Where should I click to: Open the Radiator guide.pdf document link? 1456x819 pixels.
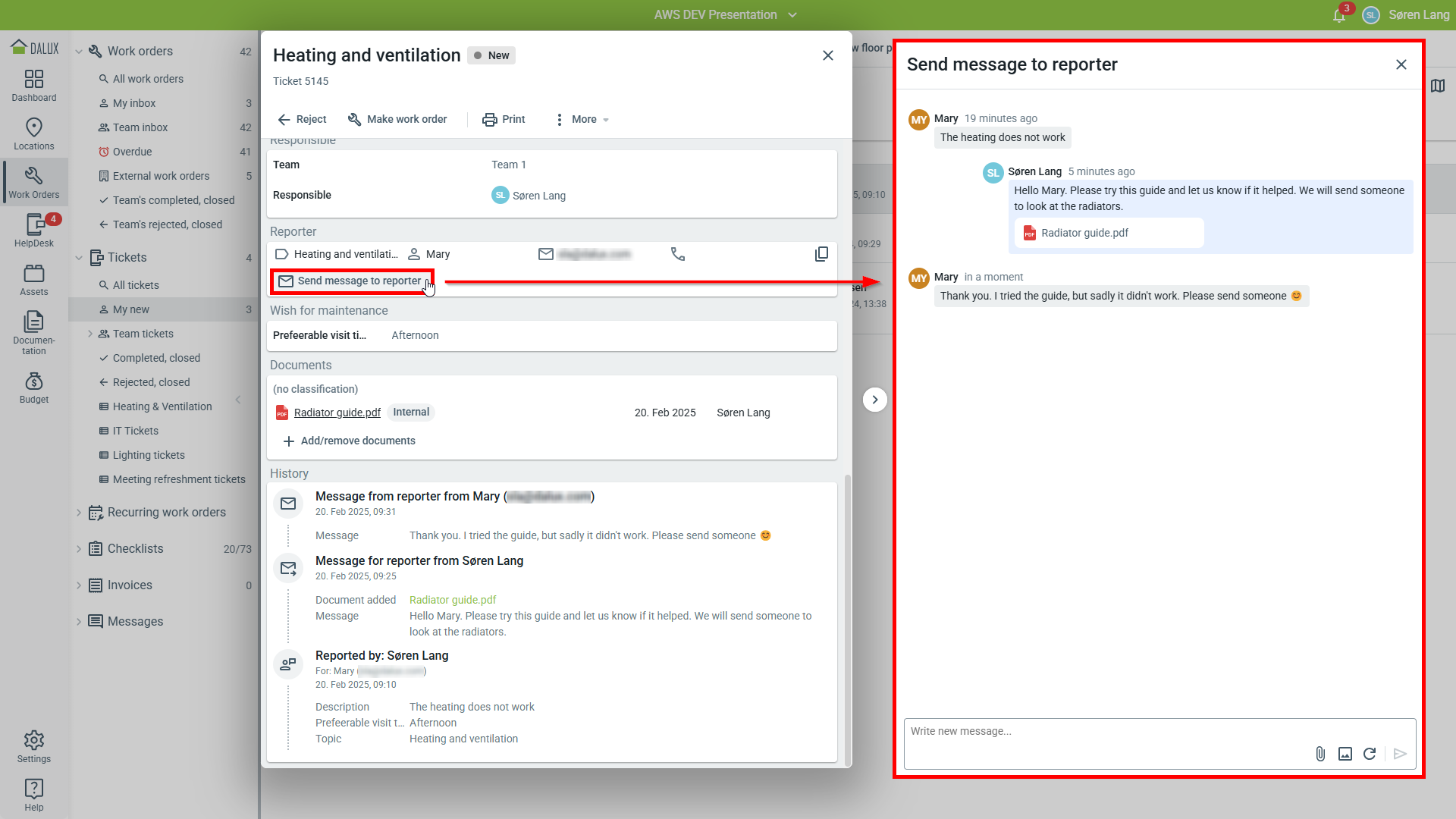[x=337, y=413]
